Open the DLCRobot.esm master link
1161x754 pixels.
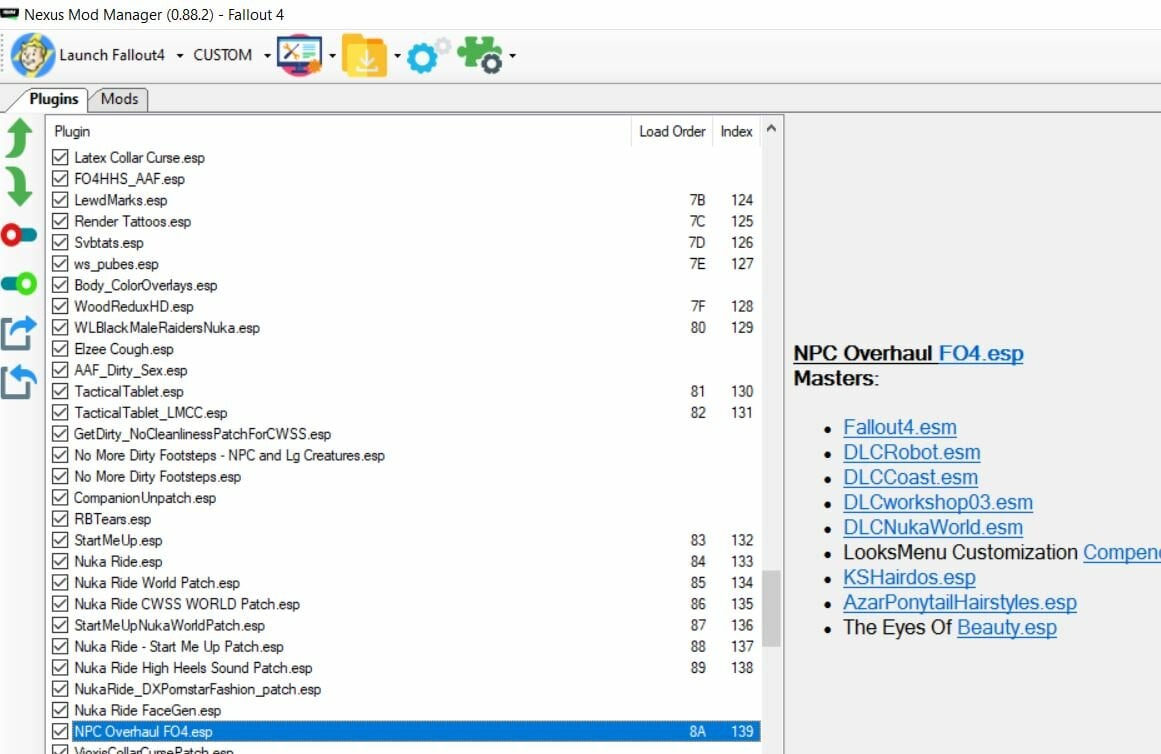point(911,453)
